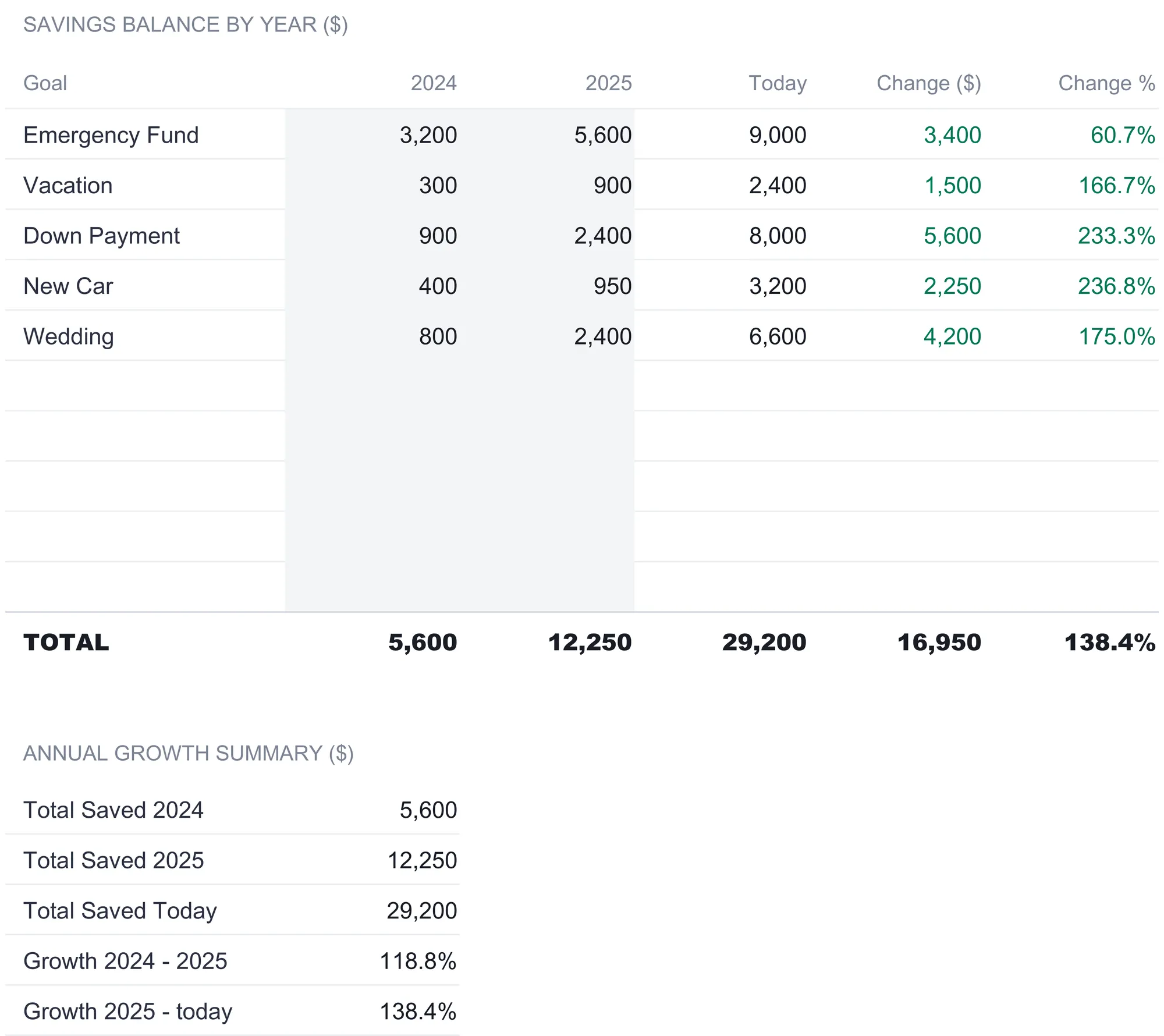Click New Car change 2,250
Screen dimensions: 1164x1036
point(952,286)
